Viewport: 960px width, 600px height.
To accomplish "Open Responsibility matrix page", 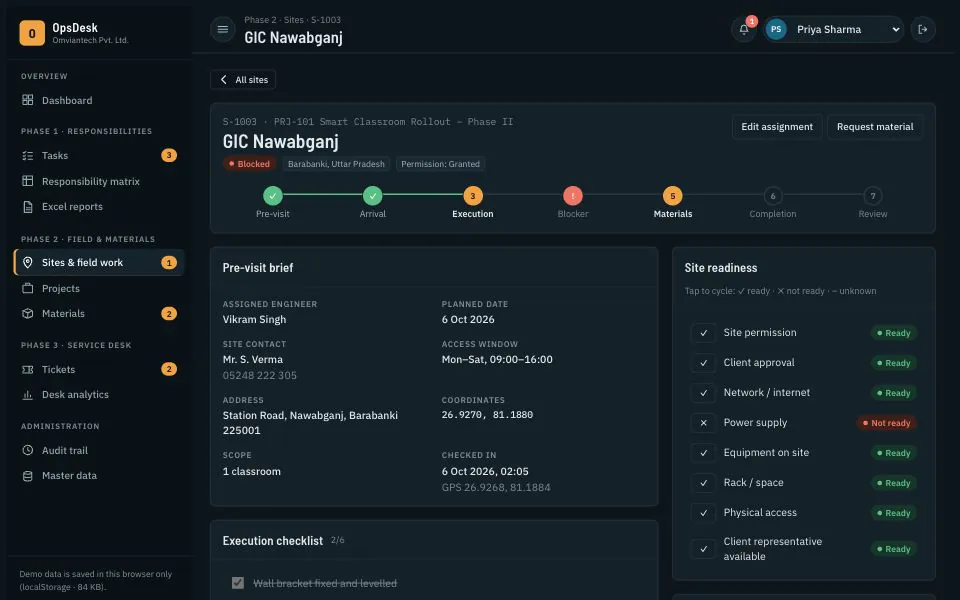I will click(99, 181).
